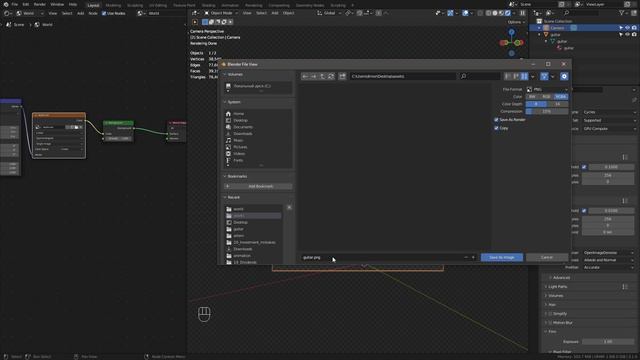This screenshot has width=640, height=360.
Task: Toggle the options gear in file browser
Action: (x=564, y=76)
